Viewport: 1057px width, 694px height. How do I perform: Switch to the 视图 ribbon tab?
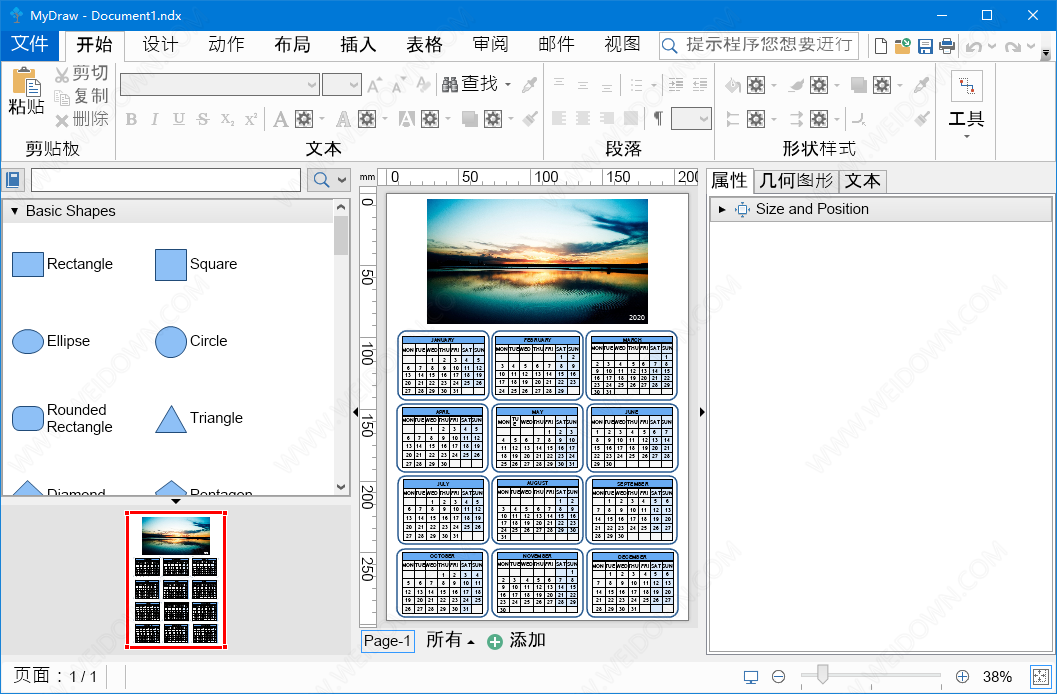tap(622, 44)
